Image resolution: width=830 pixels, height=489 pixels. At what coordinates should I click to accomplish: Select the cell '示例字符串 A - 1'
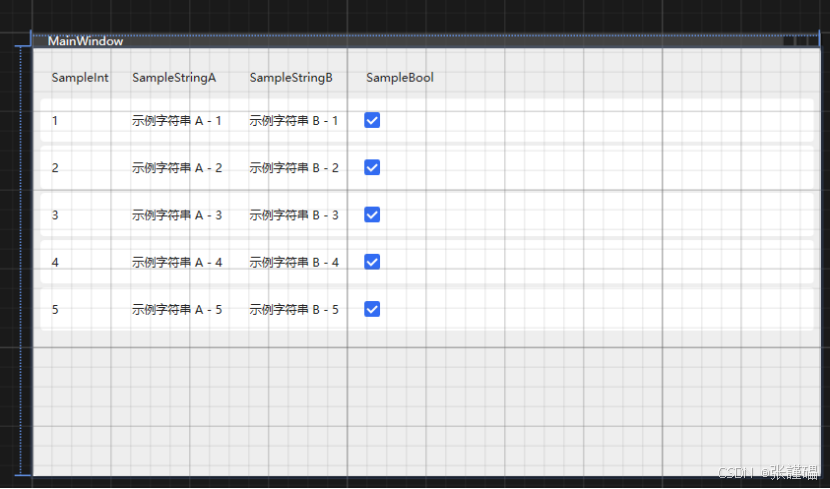(x=177, y=121)
